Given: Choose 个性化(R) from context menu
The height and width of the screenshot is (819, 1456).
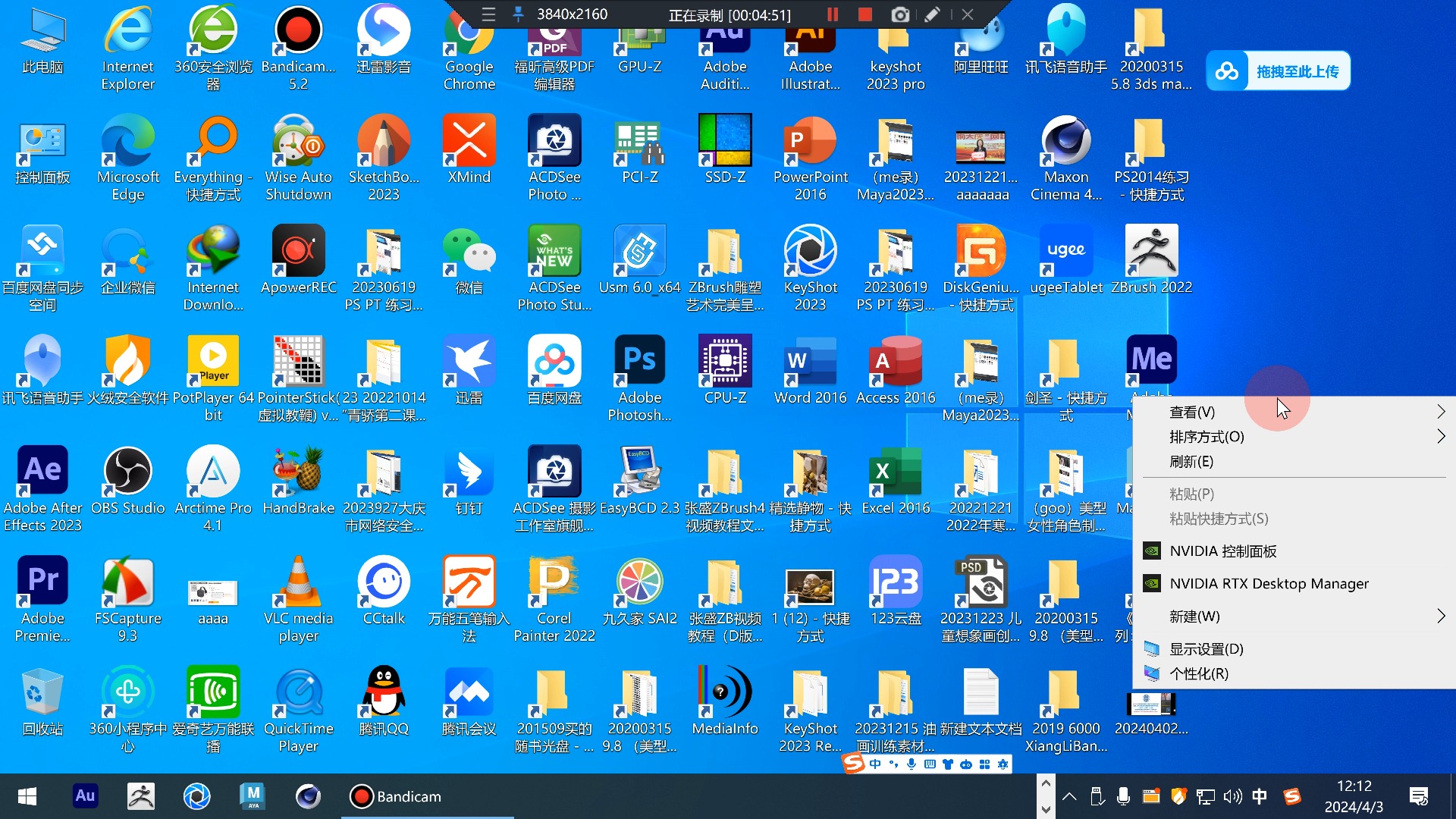Looking at the screenshot, I should (x=1198, y=673).
